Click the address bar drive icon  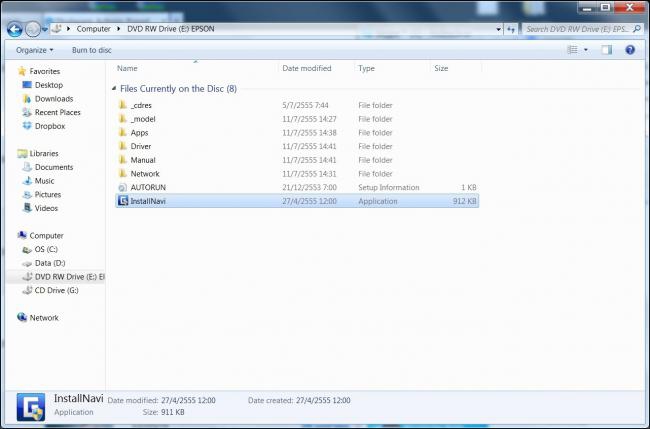coord(56,29)
